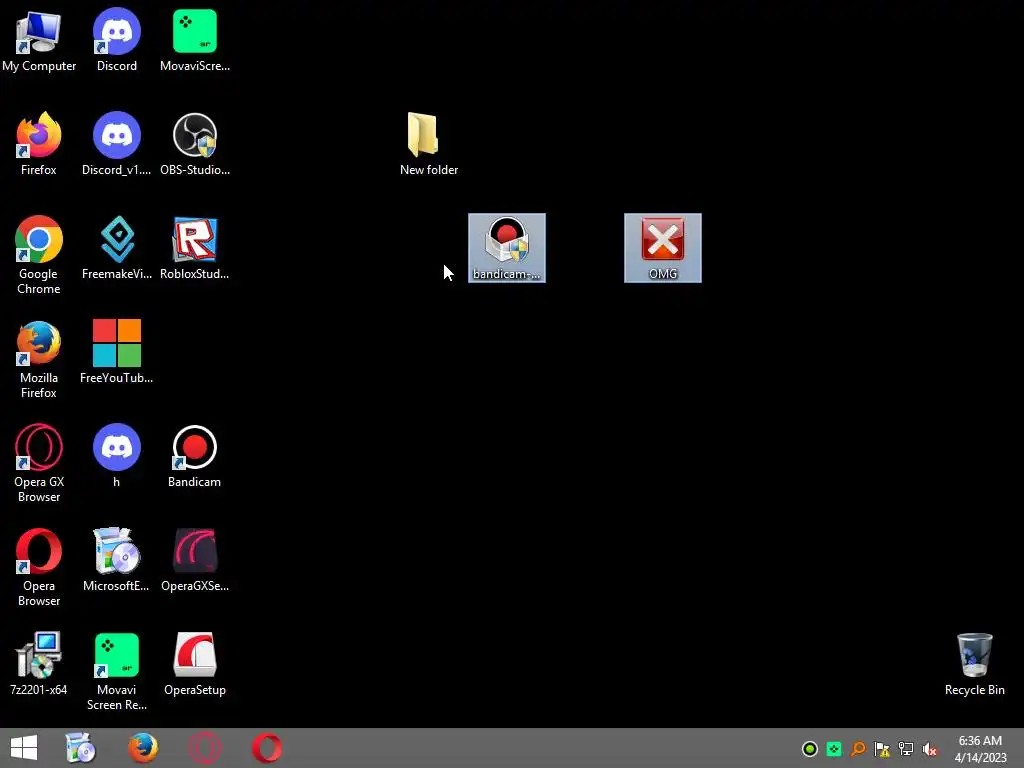Open the clock showing 6:36 AM
The image size is (1024, 768).
[980, 749]
